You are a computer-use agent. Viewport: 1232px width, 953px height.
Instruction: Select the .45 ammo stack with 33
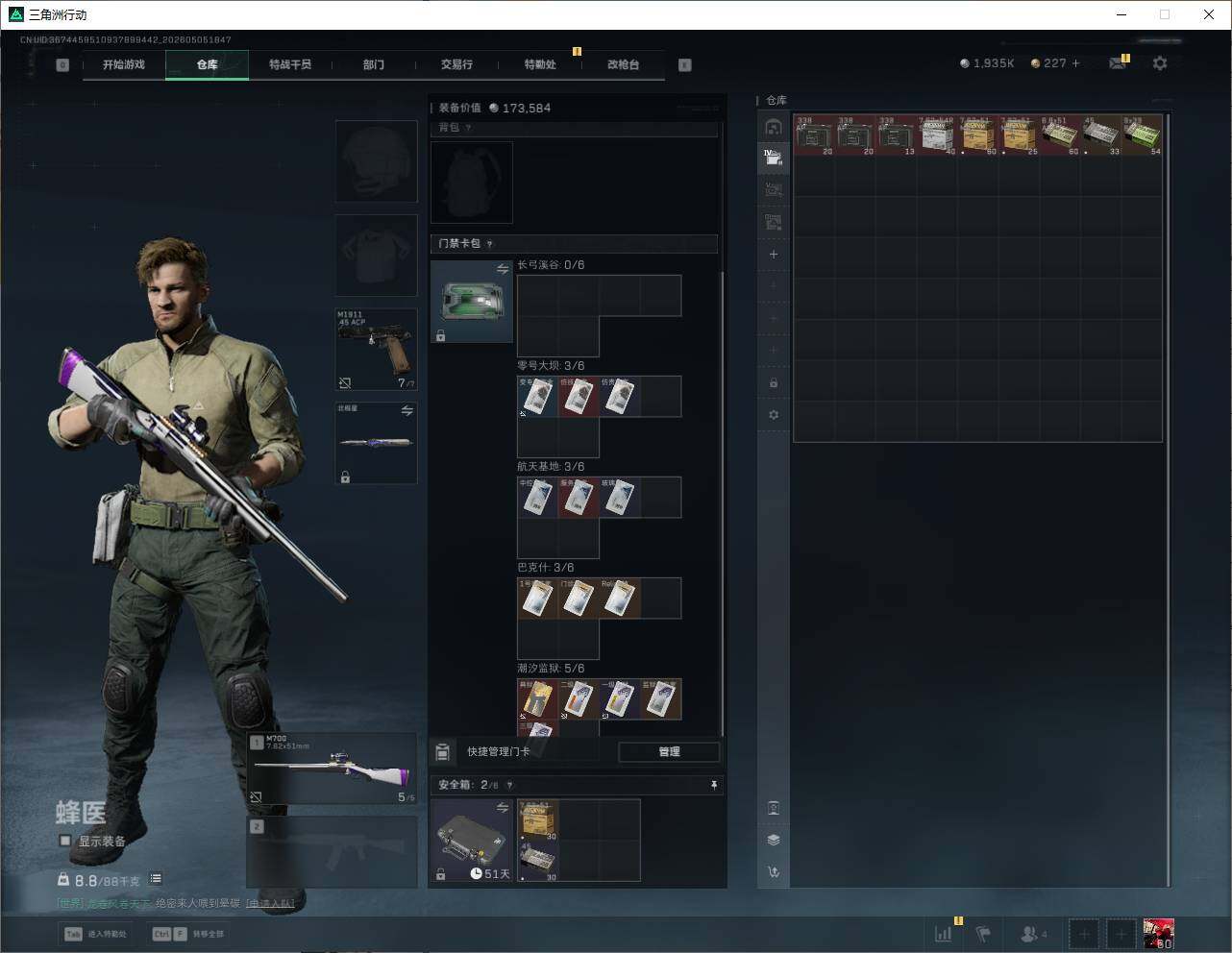[1102, 135]
